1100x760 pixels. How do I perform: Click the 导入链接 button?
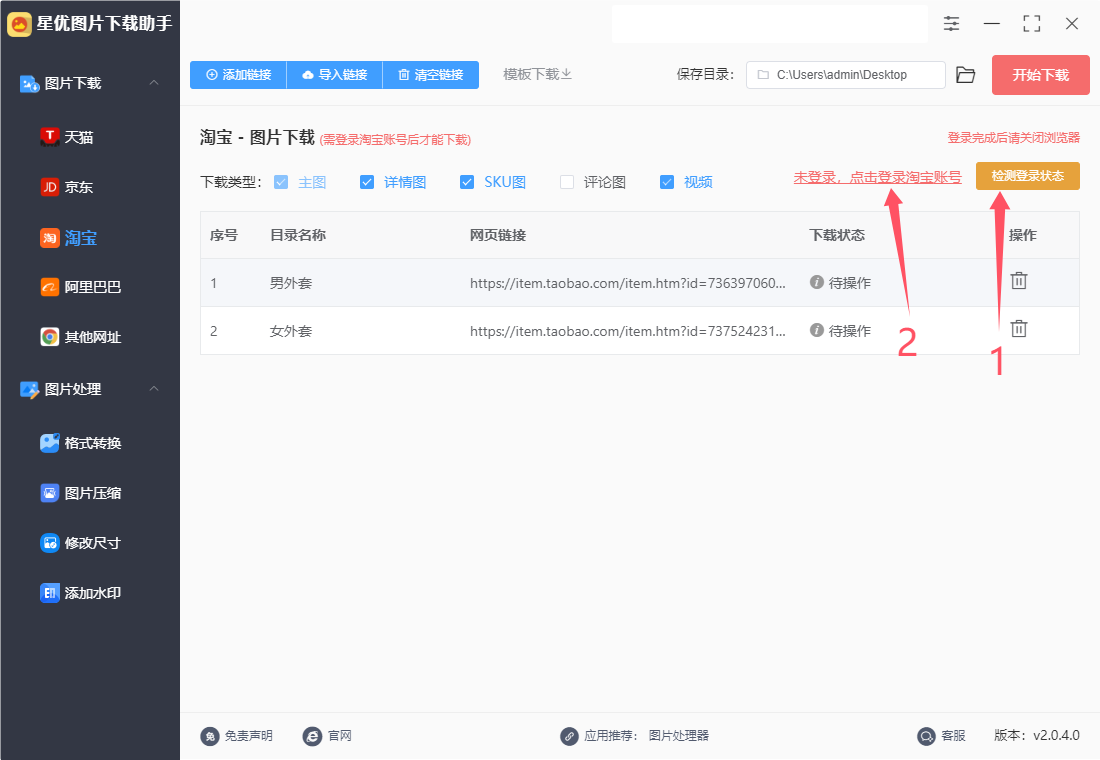335,75
